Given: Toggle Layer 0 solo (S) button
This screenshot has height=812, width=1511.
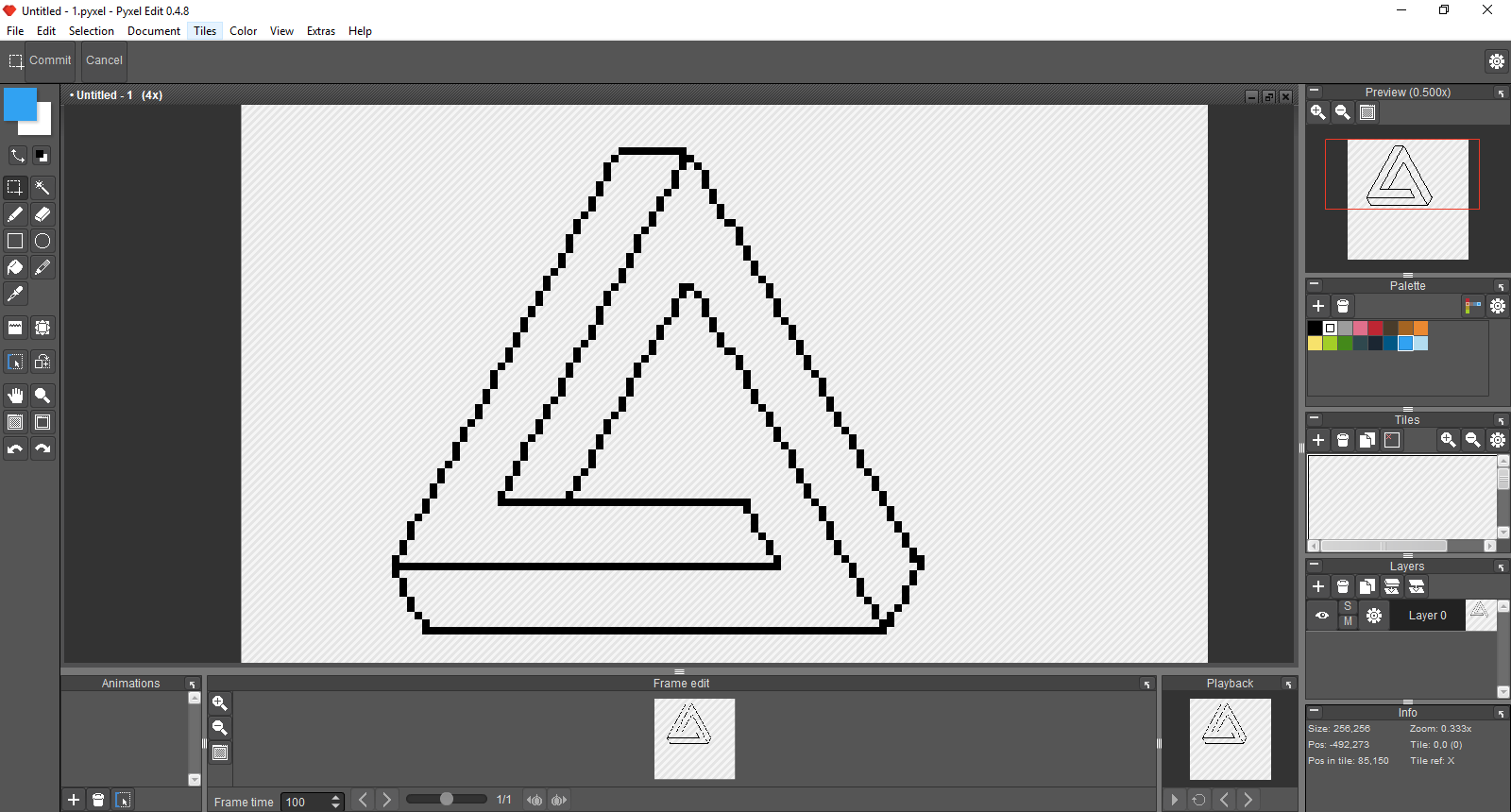Looking at the screenshot, I should pyautogui.click(x=1348, y=607).
